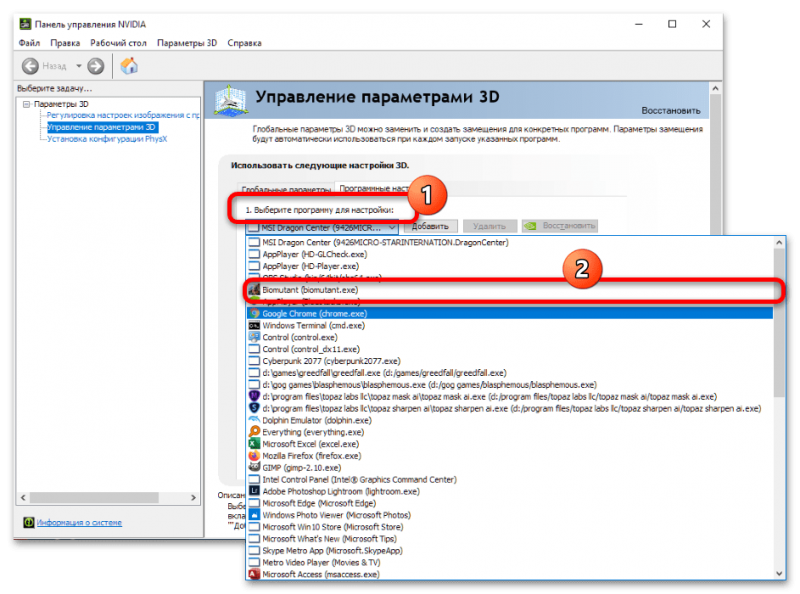
Task: Click the Удалить button
Action: point(489,226)
